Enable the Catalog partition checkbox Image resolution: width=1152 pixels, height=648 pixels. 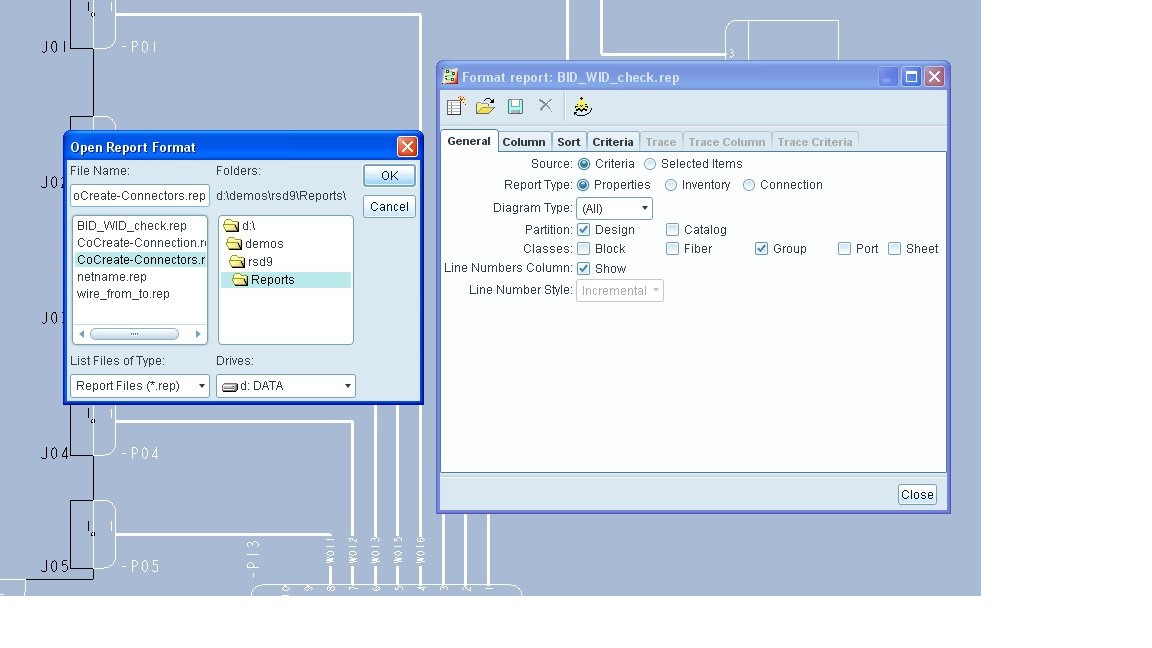point(672,230)
